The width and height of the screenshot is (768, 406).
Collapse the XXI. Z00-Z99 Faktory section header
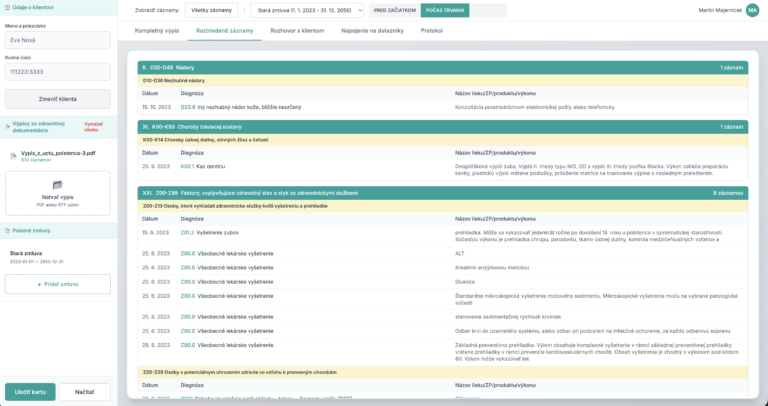coord(442,193)
